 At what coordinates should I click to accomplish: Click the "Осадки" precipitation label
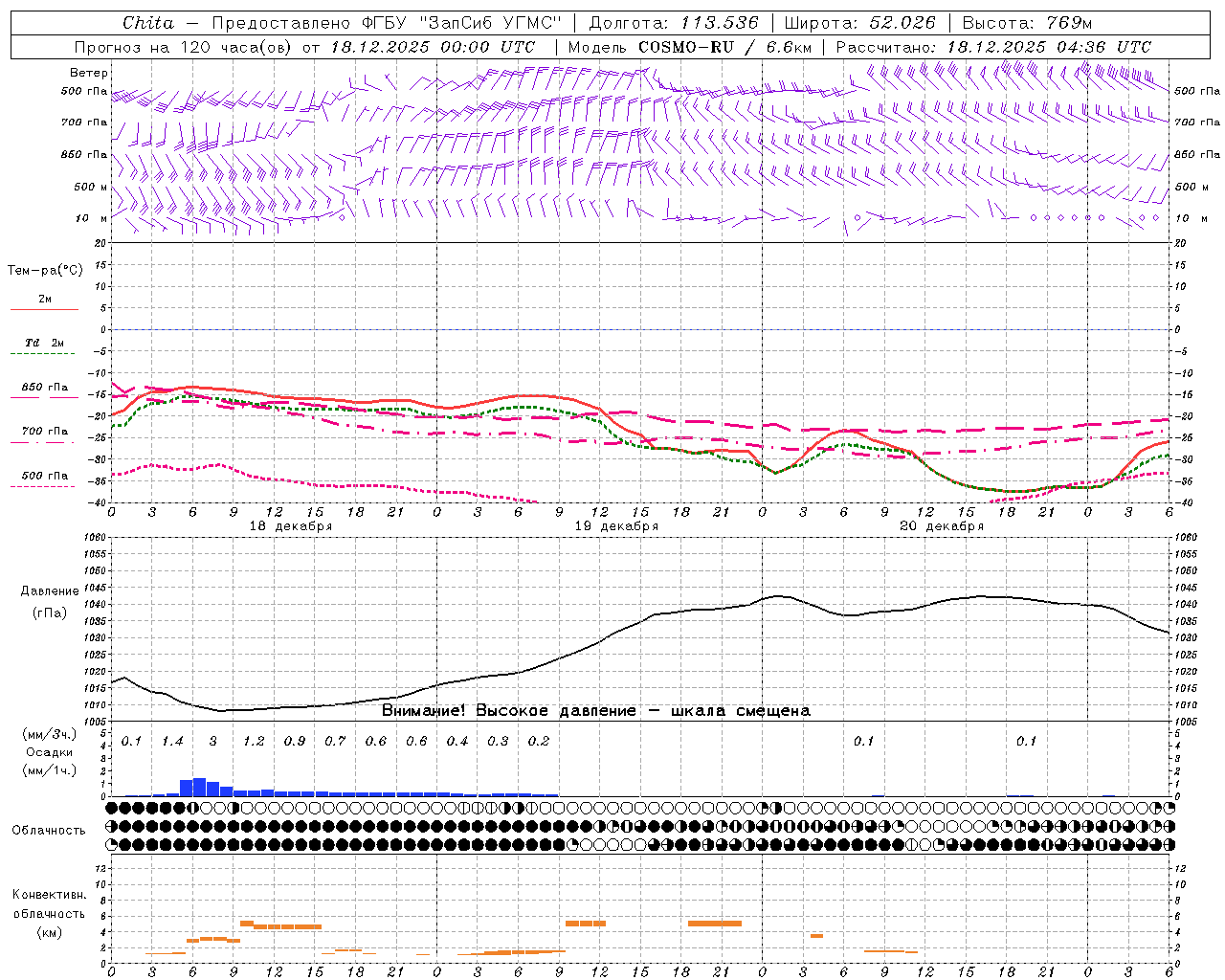point(50,752)
